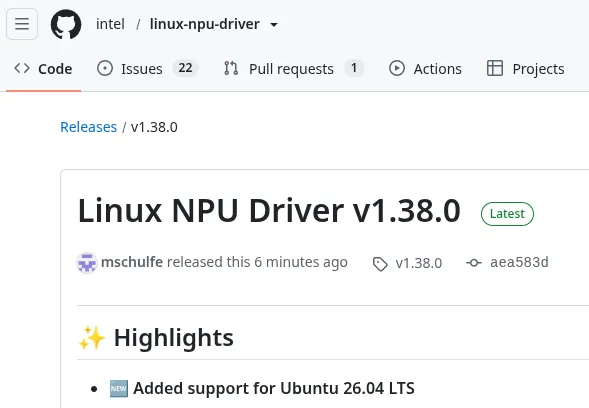Expand the repository name dropdown caret

[x=274, y=25]
